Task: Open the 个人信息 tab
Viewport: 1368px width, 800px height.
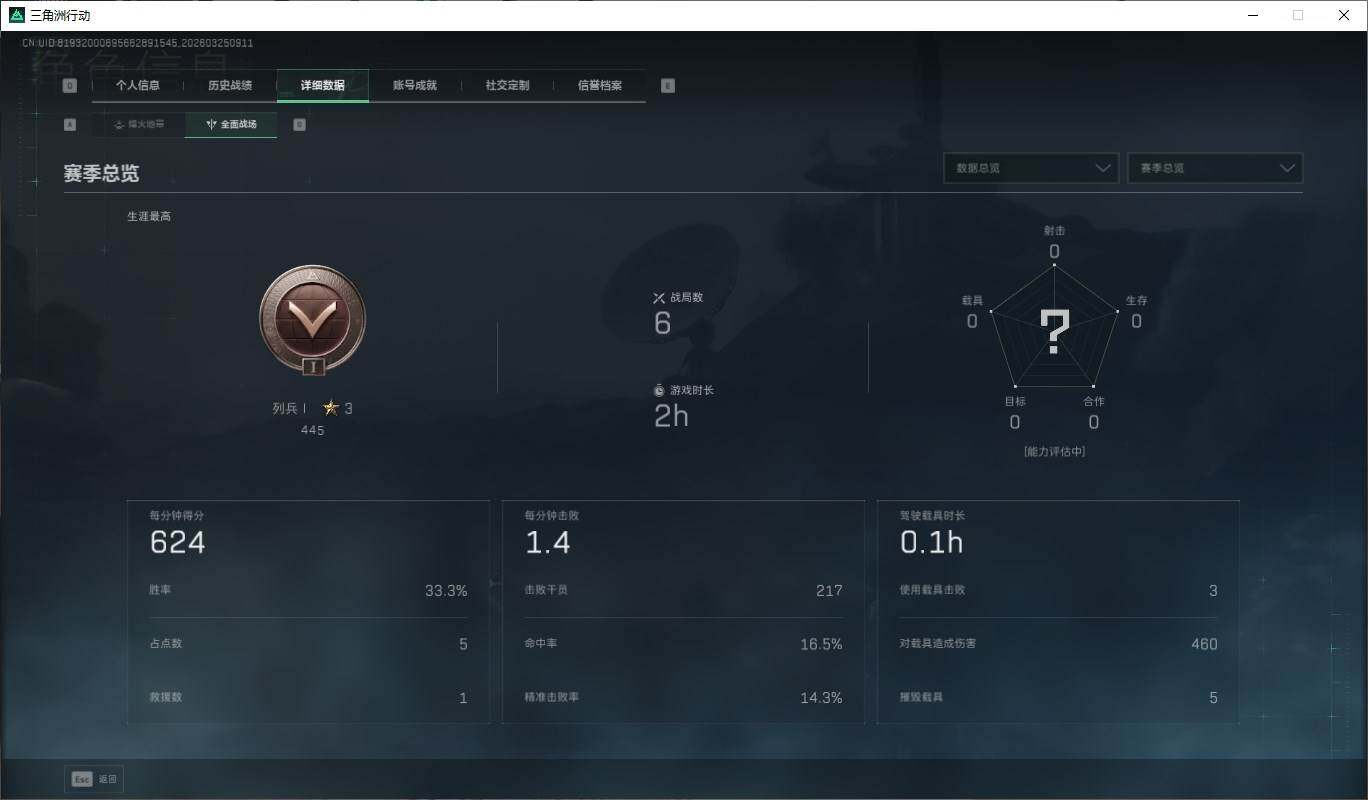Action: [138, 85]
